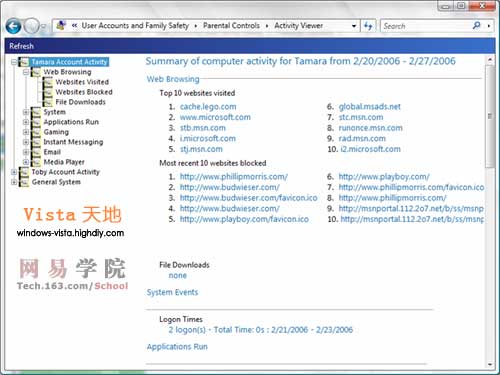500x375 pixels.
Task: Open the rad.msn.com link
Action: (362, 139)
